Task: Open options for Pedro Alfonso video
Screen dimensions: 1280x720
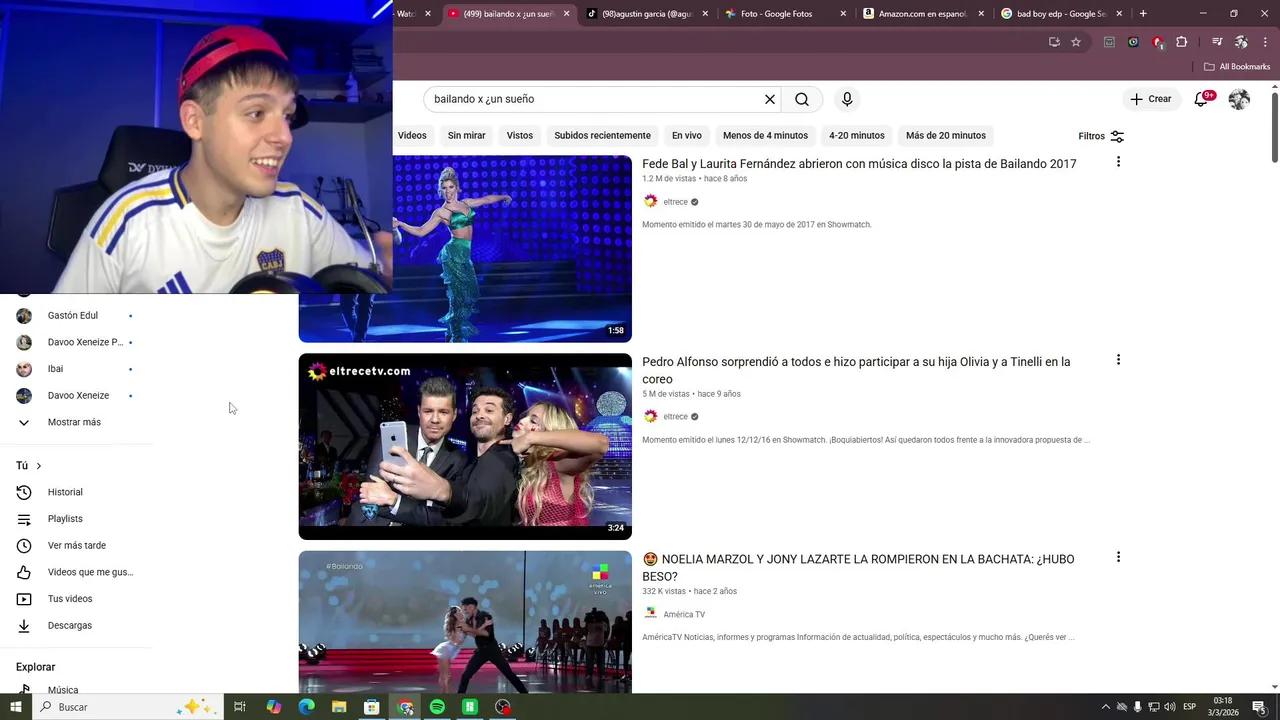Action: click(x=1118, y=360)
